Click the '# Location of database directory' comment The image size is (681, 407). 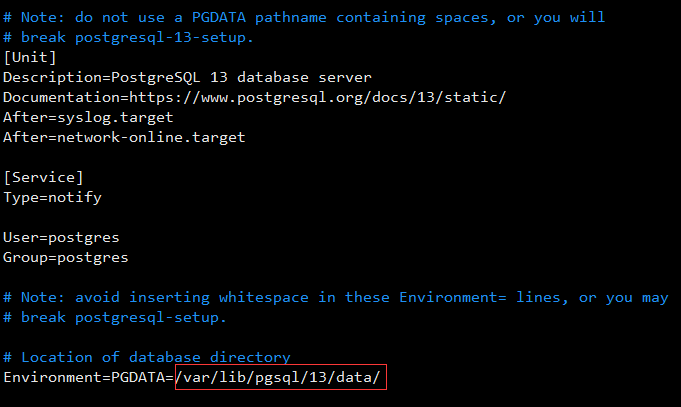coord(147,357)
